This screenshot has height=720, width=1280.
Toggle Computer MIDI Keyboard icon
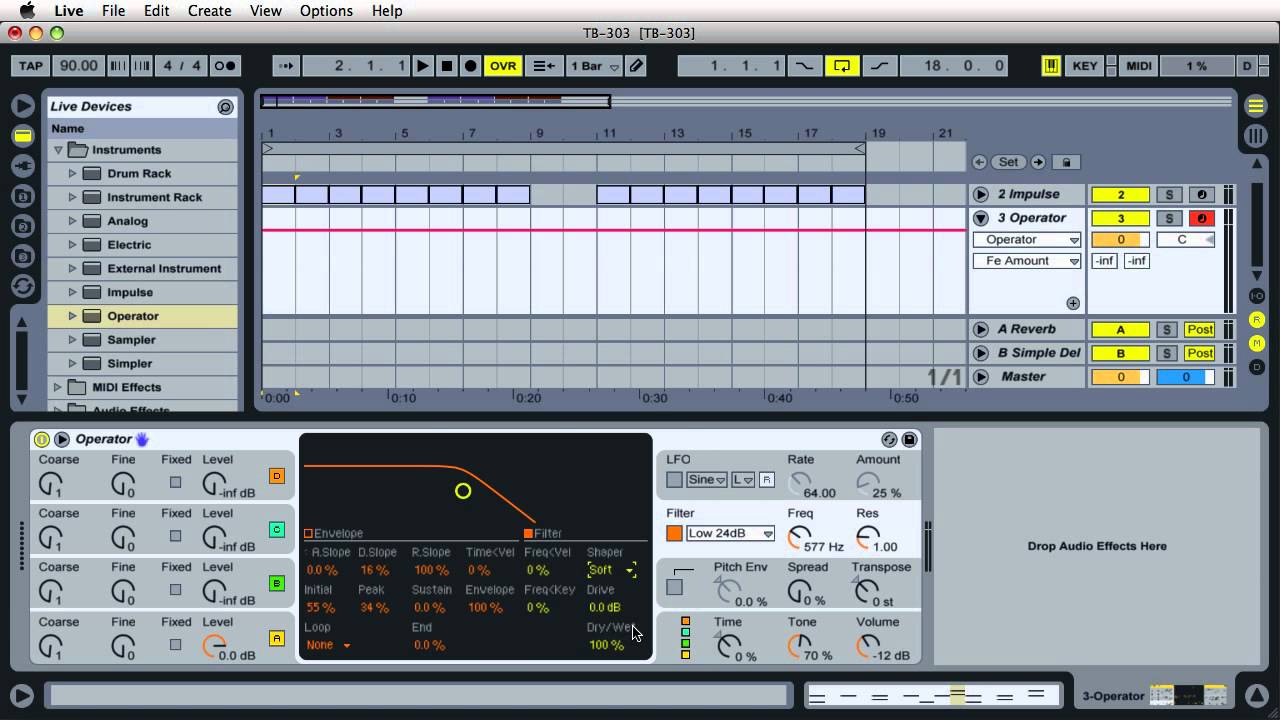1051,66
